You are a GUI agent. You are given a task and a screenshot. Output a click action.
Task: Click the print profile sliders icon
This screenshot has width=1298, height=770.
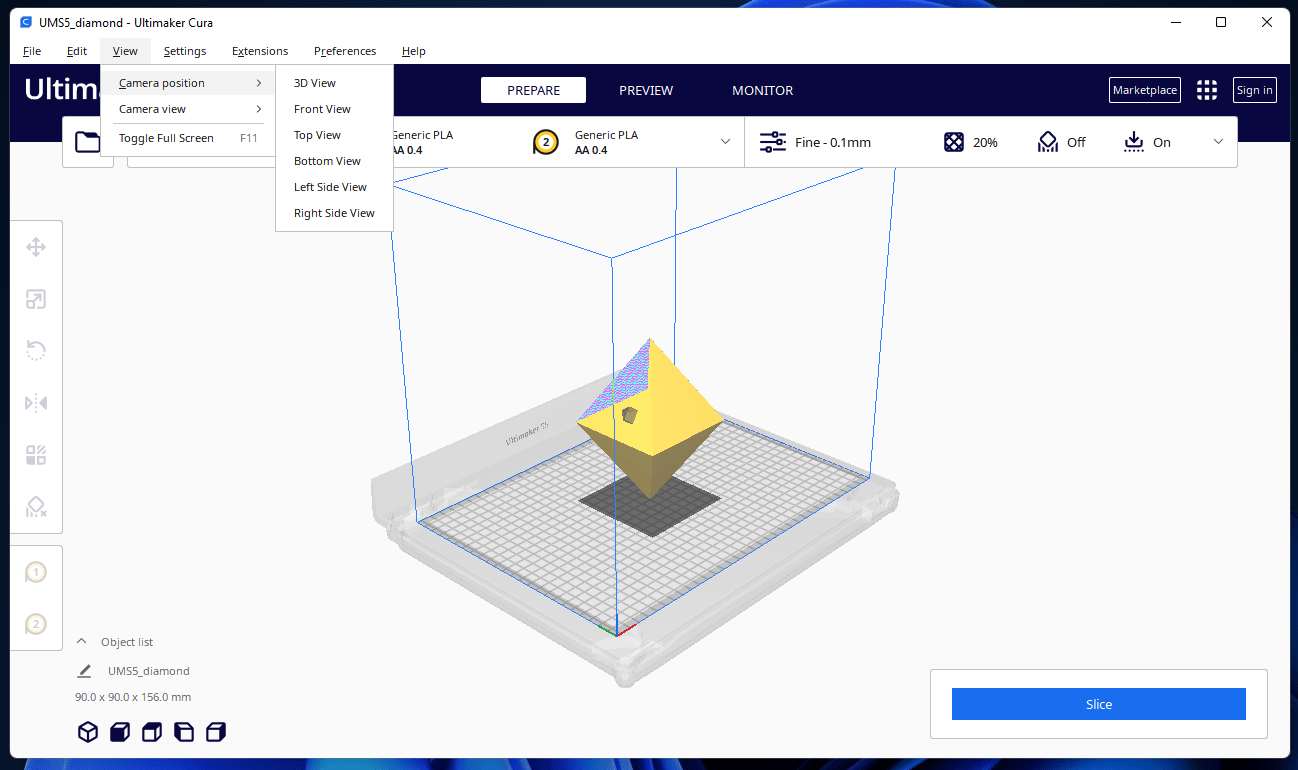click(x=773, y=142)
